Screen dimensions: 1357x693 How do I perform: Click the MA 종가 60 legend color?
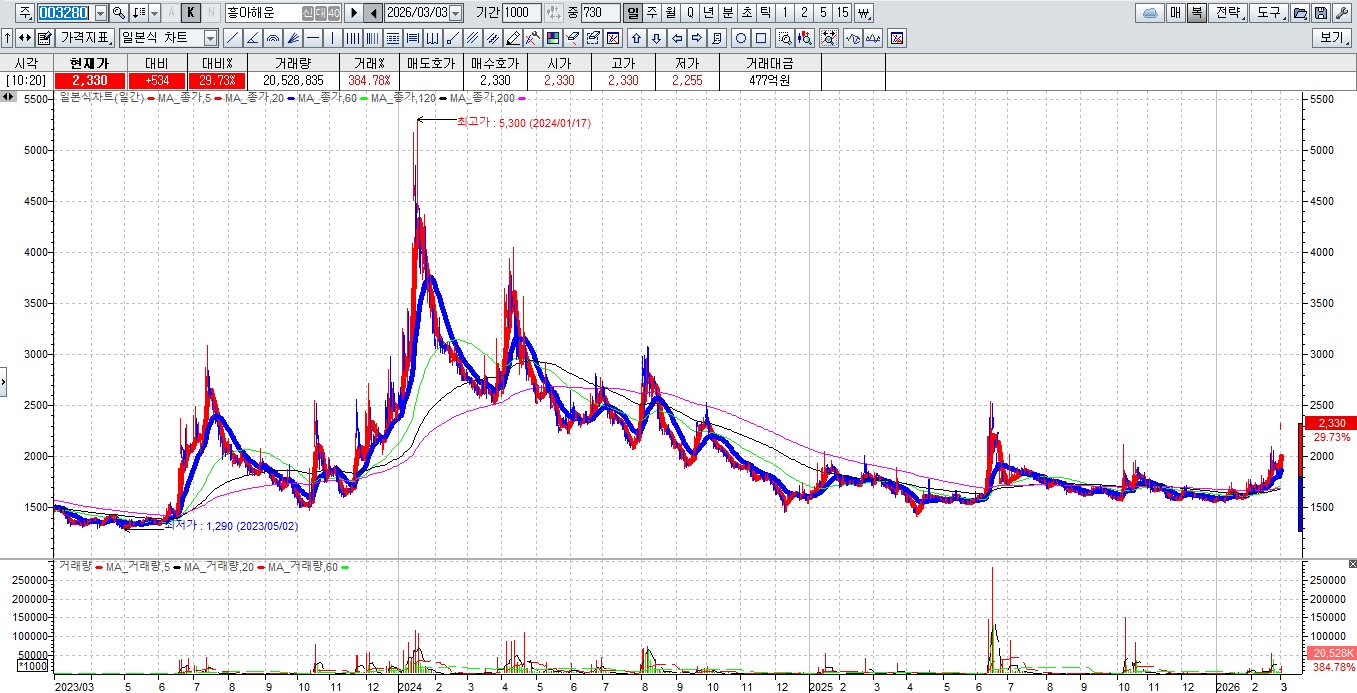365,98
